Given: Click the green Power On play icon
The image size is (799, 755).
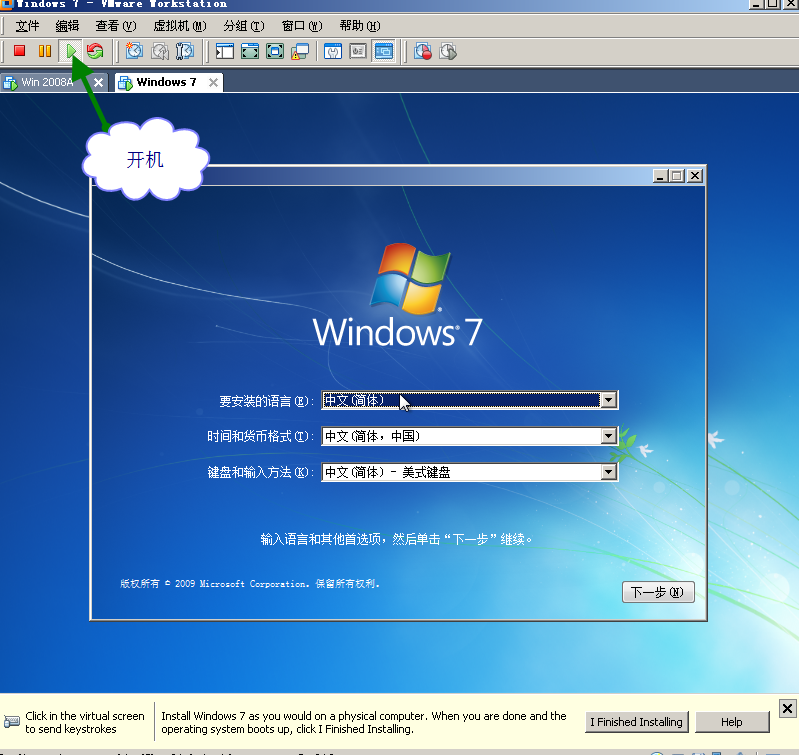Looking at the screenshot, I should (x=71, y=51).
